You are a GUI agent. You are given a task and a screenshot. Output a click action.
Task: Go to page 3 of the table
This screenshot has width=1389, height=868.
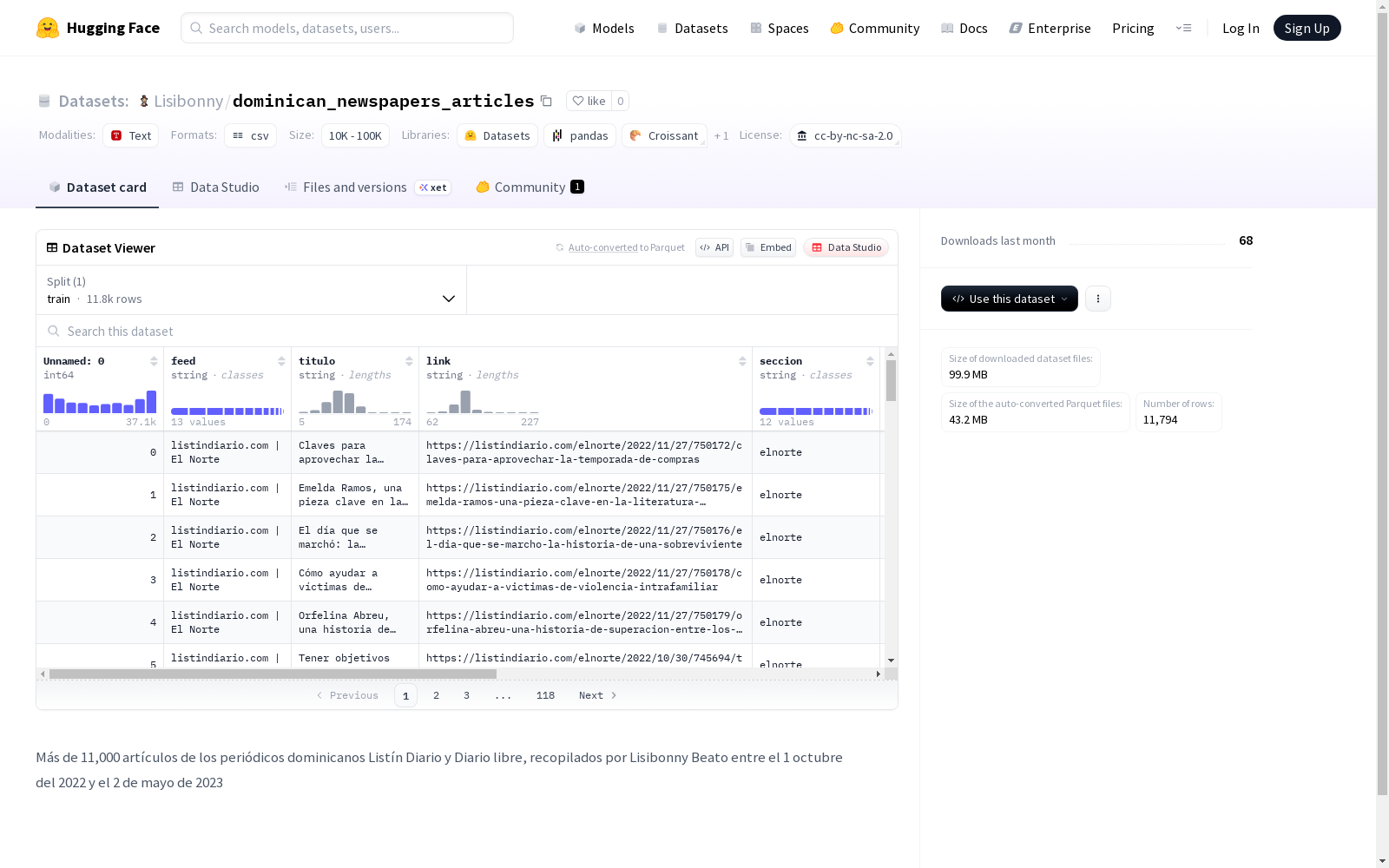466,695
